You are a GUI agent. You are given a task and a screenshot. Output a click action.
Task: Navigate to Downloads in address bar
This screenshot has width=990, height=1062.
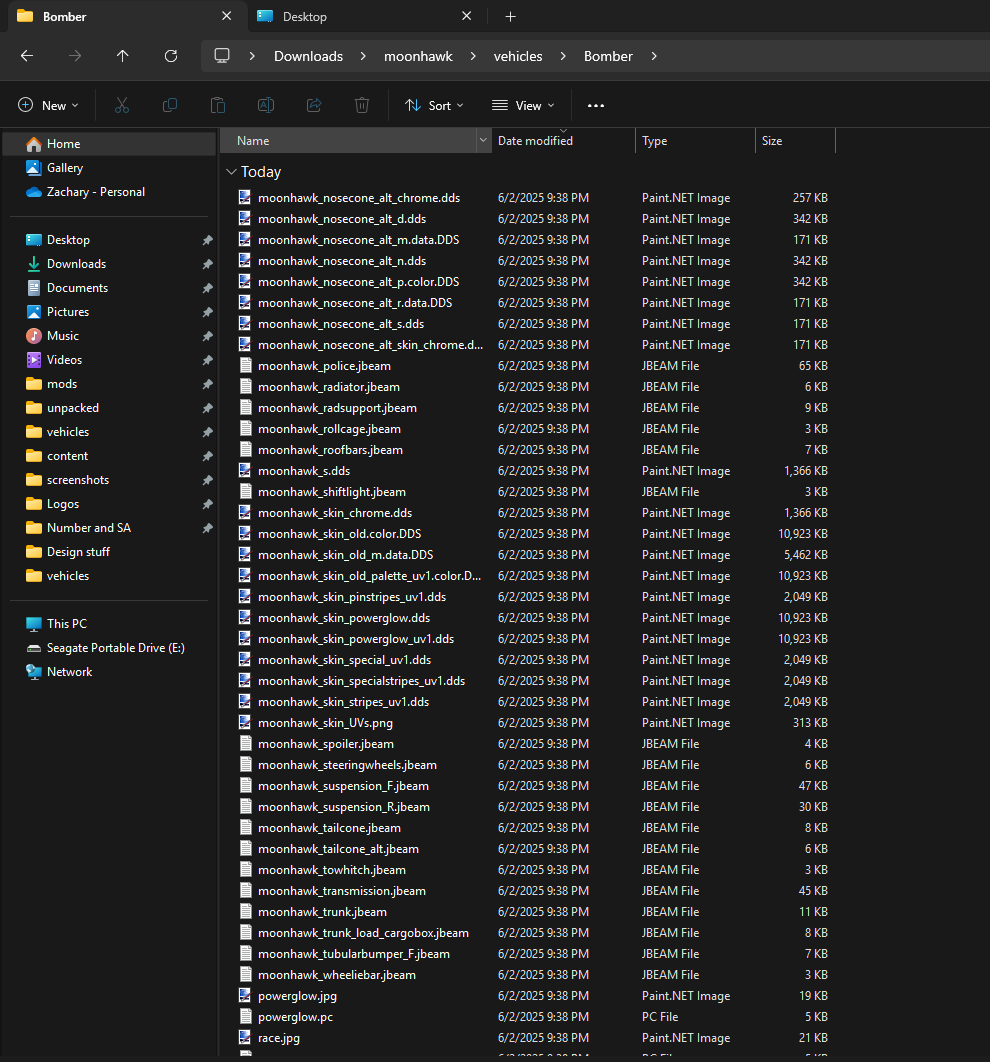[308, 56]
